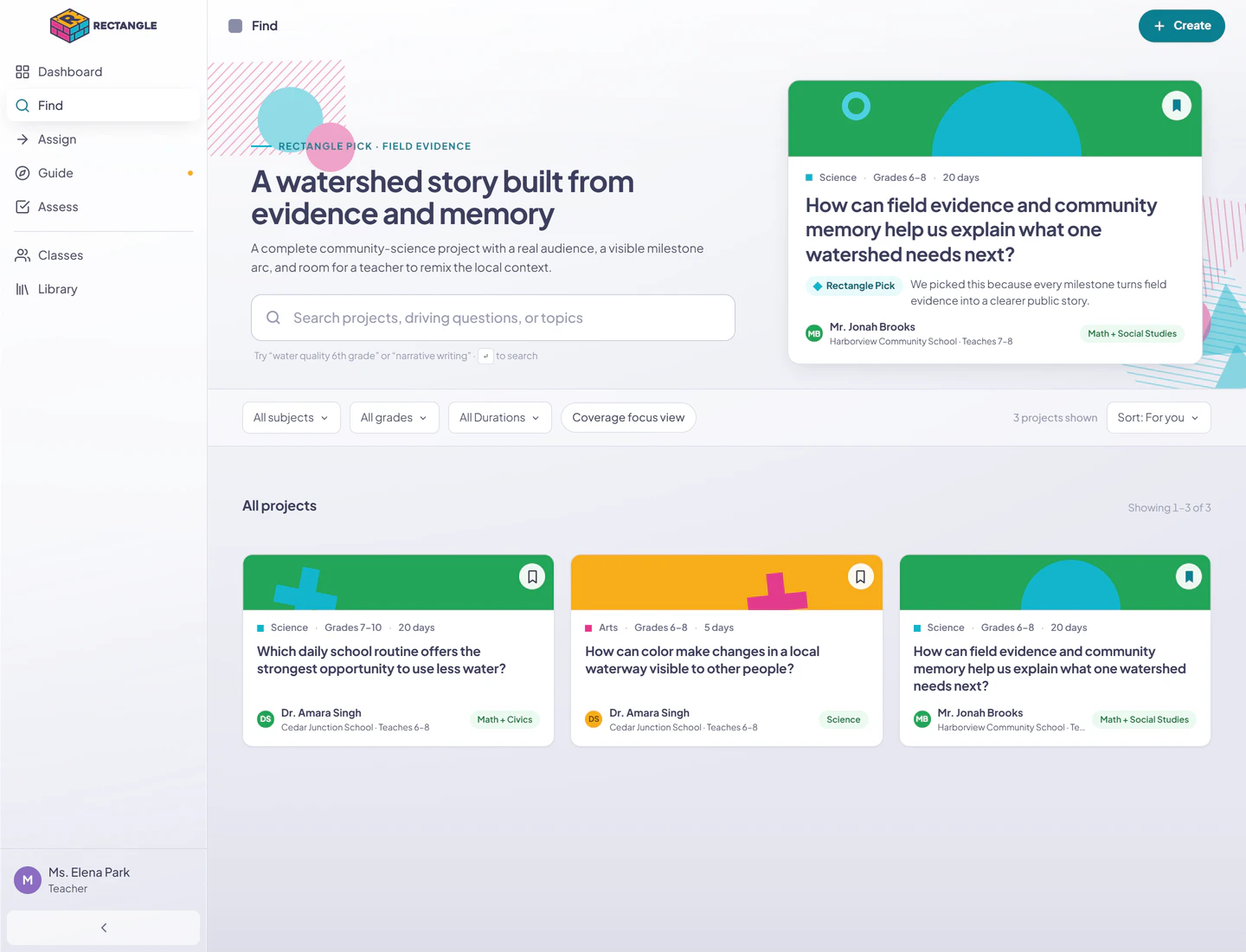The height and width of the screenshot is (952, 1246).
Task: Toggle bookmark on Jonah Brooks grid card
Action: (x=1189, y=576)
